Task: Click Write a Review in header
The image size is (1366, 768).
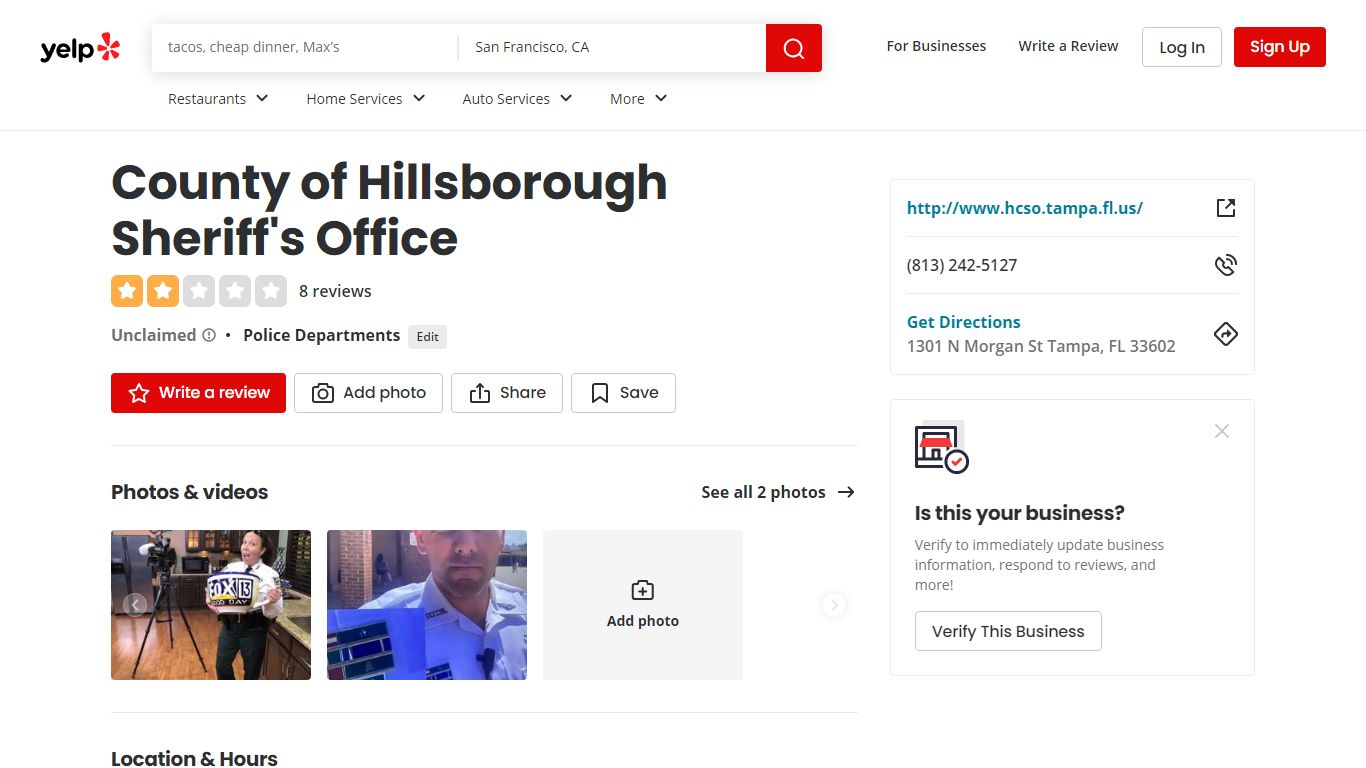Action: point(1068,46)
